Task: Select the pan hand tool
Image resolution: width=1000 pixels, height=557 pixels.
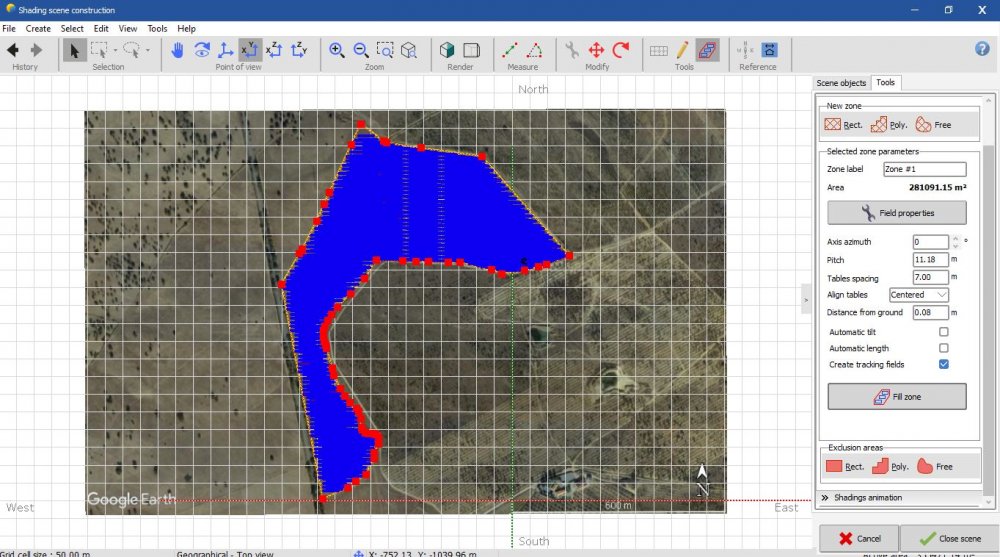Action: click(x=177, y=50)
